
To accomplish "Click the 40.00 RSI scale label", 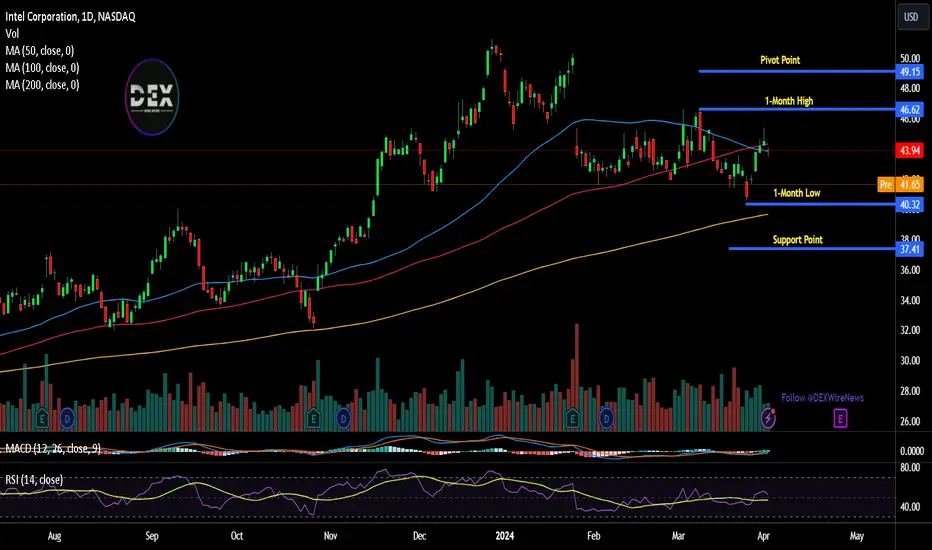I will click(x=910, y=507).
